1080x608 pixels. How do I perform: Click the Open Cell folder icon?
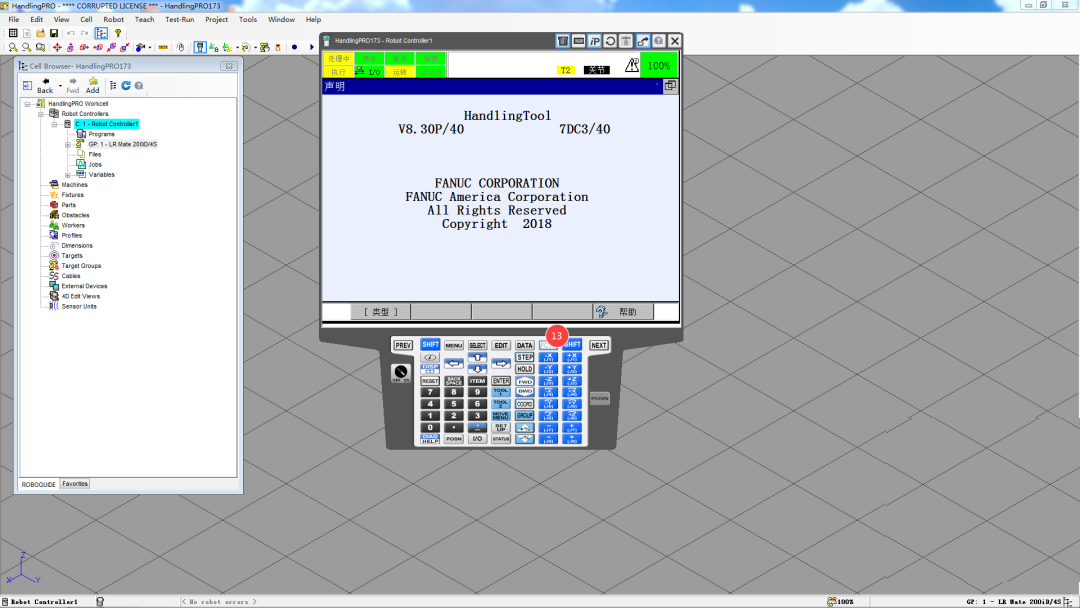click(41, 33)
